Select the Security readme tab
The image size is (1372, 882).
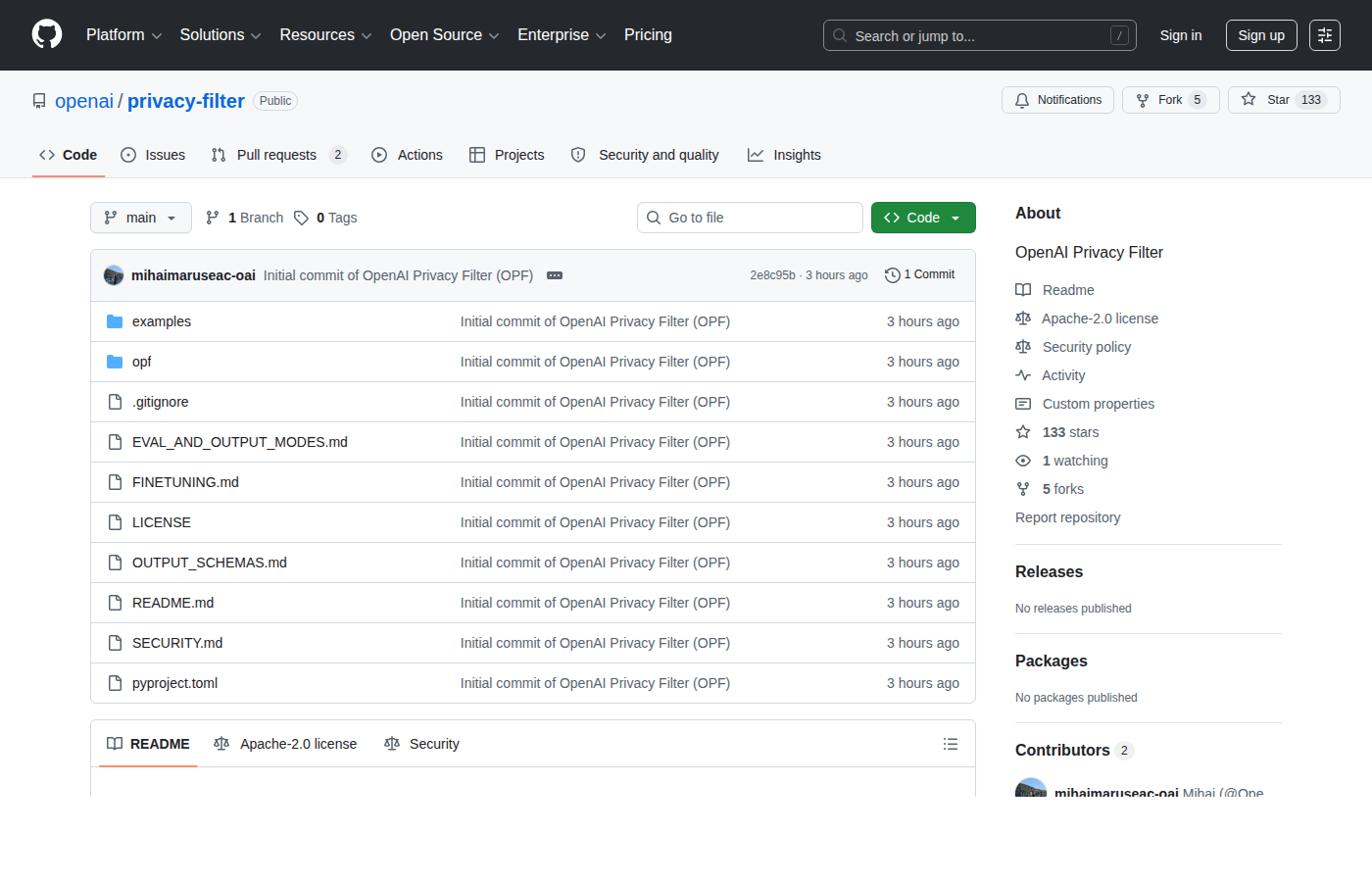422,744
